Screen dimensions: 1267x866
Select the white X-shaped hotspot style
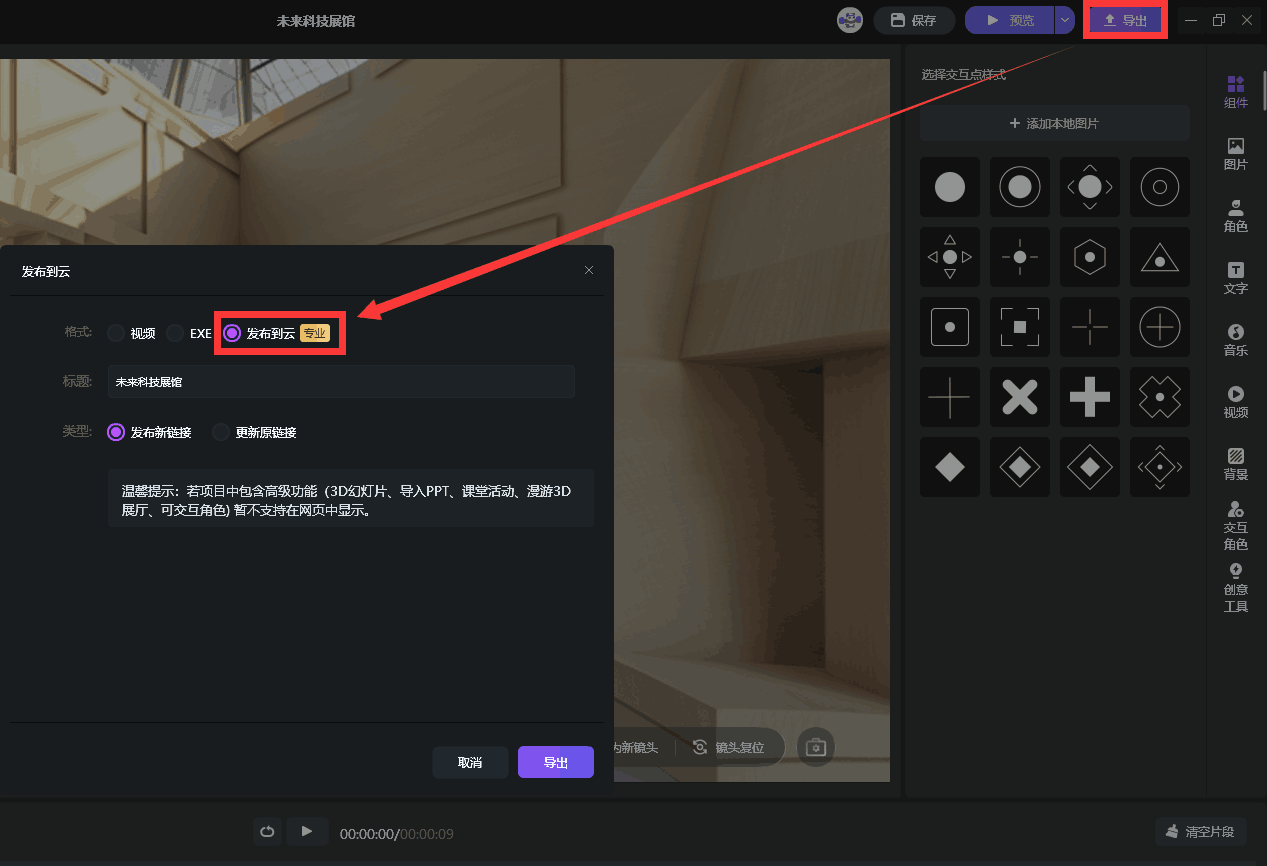tap(1019, 397)
